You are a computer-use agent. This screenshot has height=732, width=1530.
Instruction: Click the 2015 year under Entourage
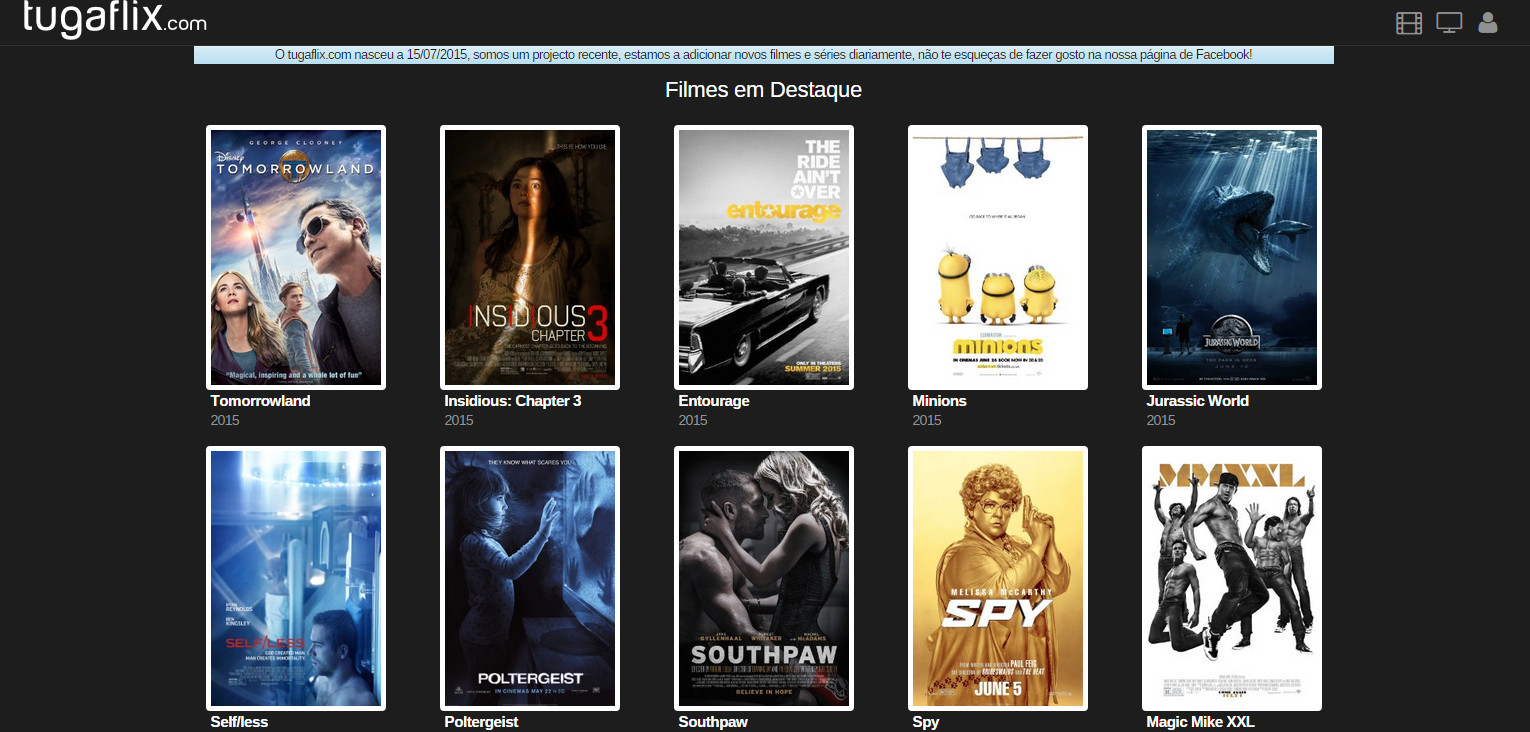[693, 421]
